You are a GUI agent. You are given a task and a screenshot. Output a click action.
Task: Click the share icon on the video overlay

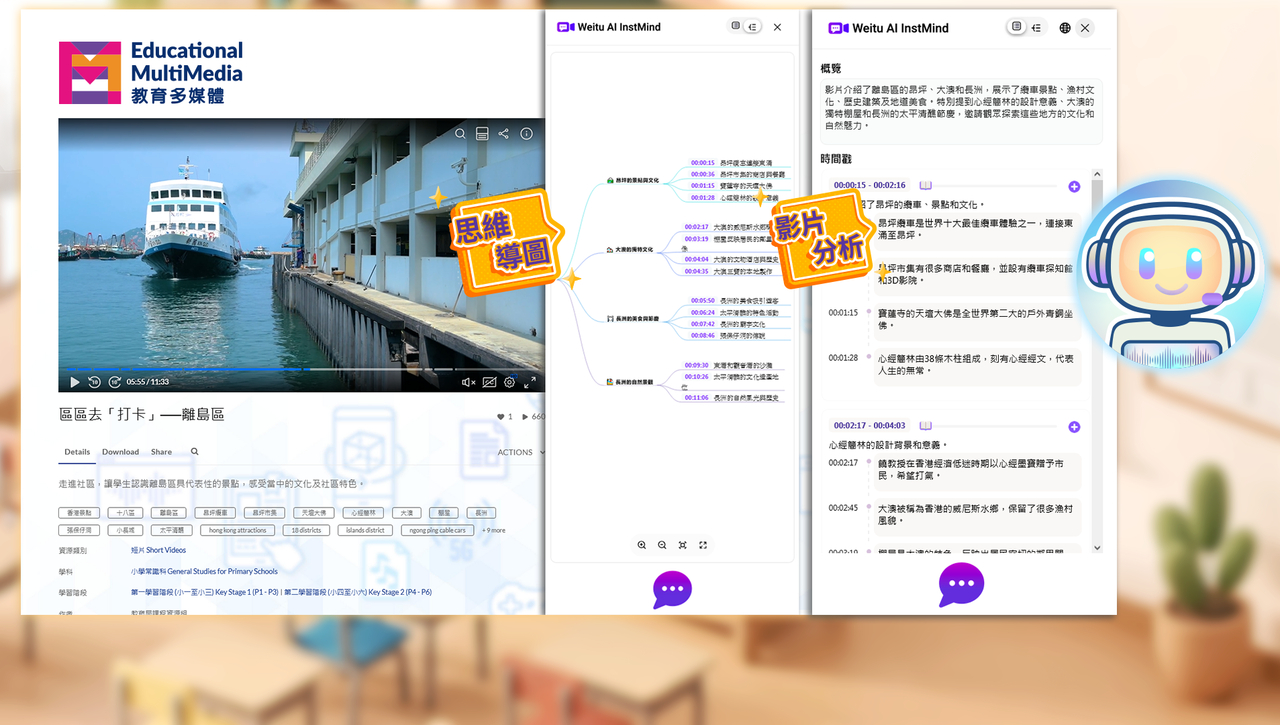click(504, 133)
